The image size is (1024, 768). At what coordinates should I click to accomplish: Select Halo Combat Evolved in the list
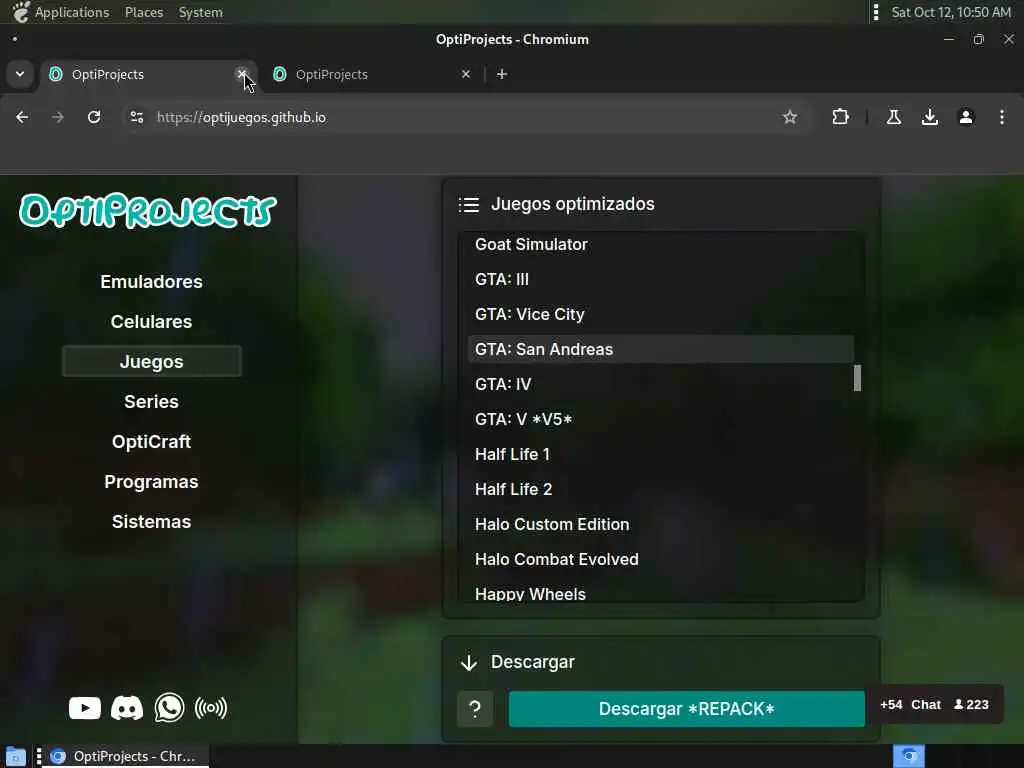660,559
